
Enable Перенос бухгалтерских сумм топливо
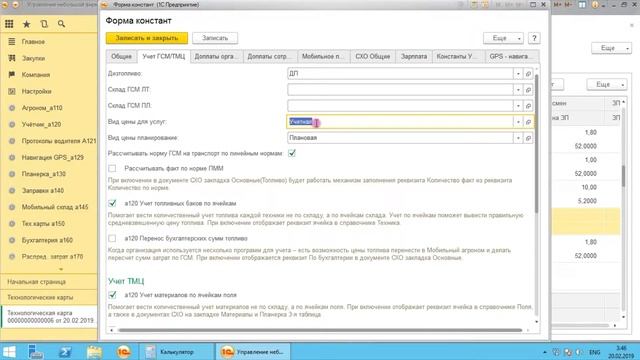click(112, 238)
